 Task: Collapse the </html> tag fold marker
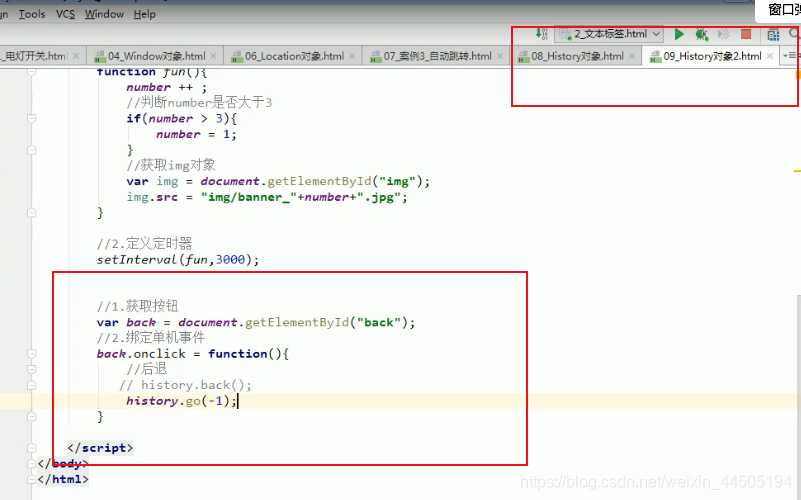[x=33, y=479]
